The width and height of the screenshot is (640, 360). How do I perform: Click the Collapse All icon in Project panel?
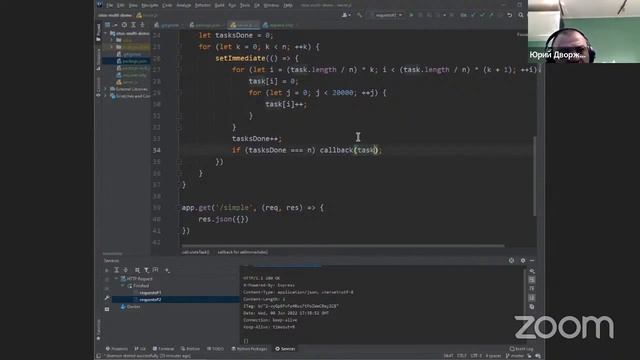coord(142,25)
